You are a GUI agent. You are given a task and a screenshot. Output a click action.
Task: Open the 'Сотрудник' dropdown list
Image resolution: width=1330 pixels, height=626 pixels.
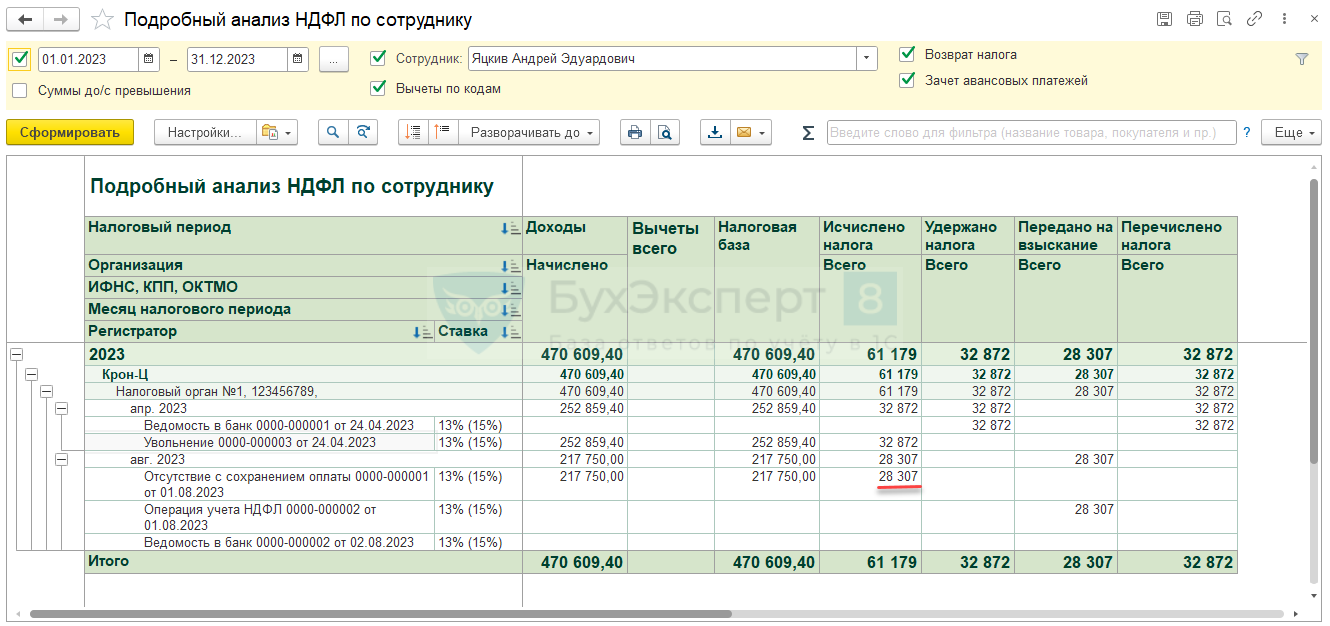(866, 59)
